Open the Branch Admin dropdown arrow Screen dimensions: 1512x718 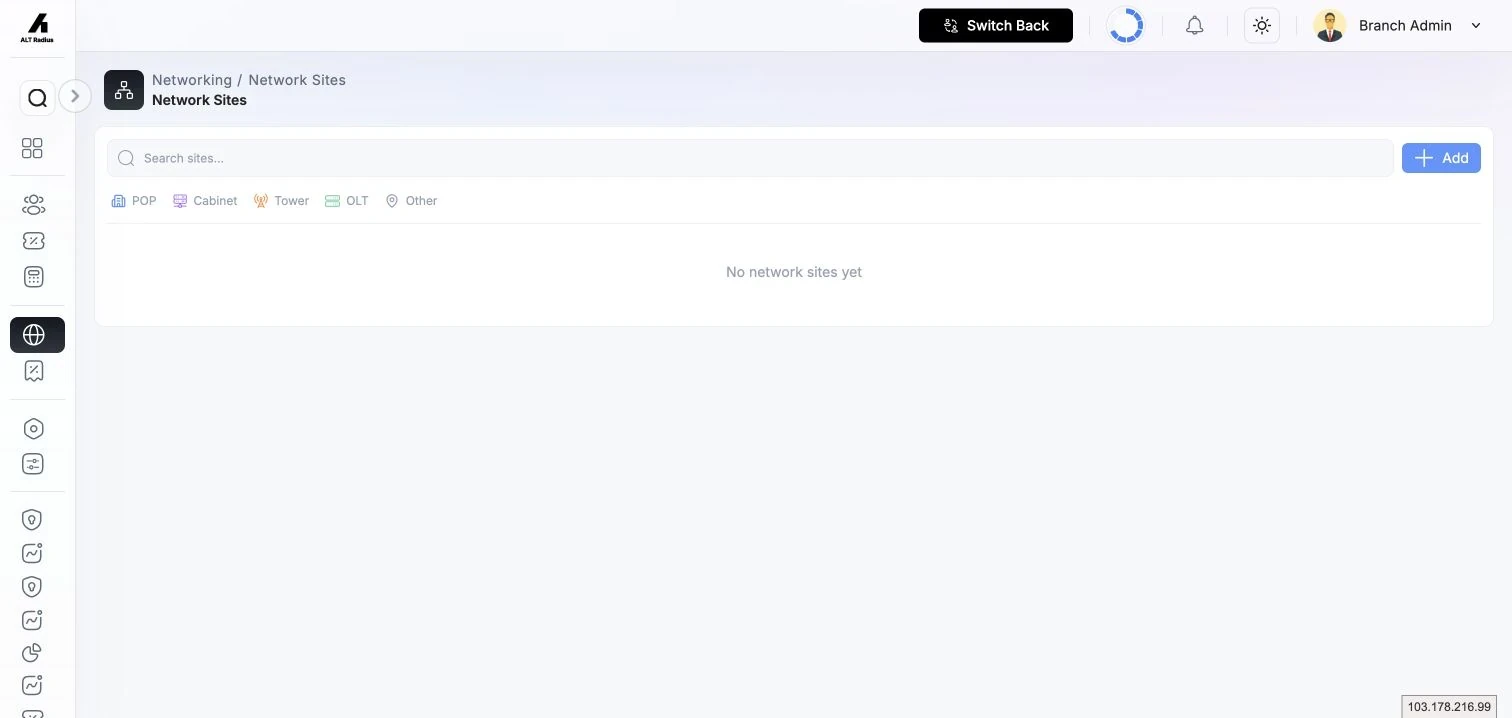pyautogui.click(x=1476, y=26)
